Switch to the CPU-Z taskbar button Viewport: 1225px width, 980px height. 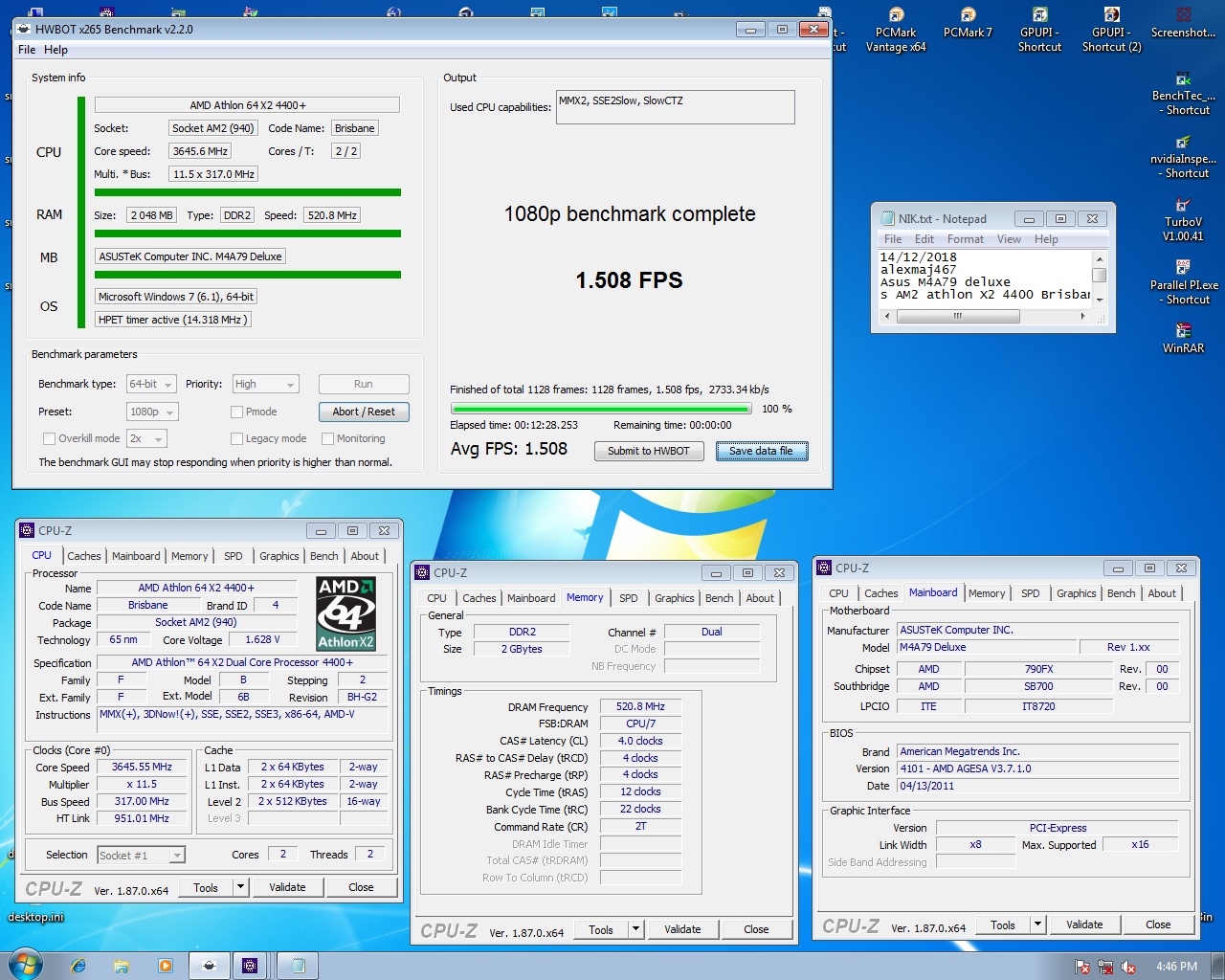[x=250, y=966]
